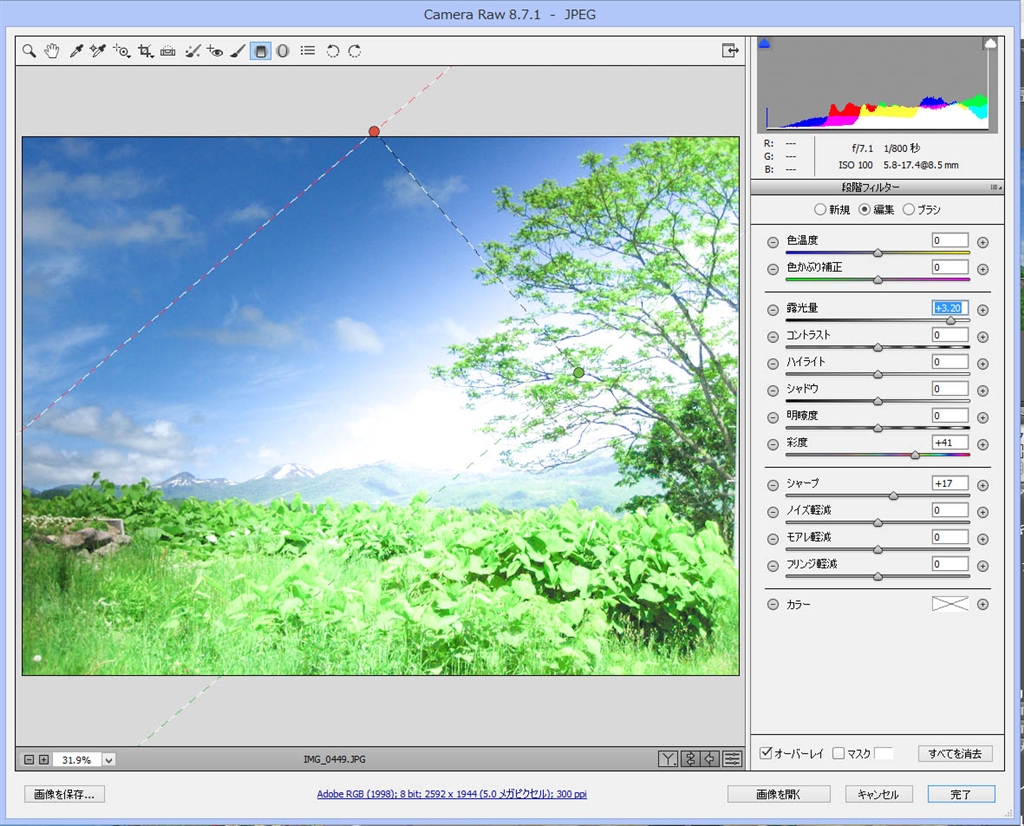Rotate image 90 degrees clockwise
The height and width of the screenshot is (826, 1024).
355,51
